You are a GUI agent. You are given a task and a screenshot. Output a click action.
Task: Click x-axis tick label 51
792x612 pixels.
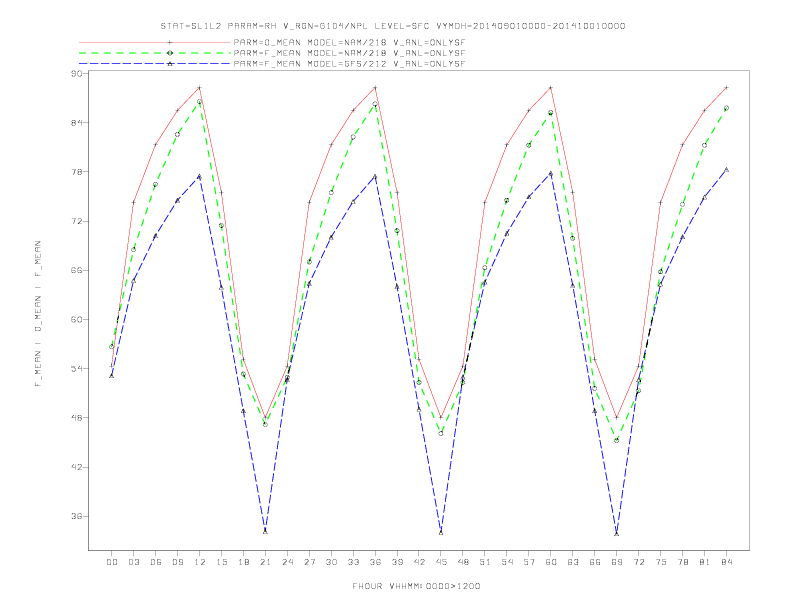click(x=485, y=562)
